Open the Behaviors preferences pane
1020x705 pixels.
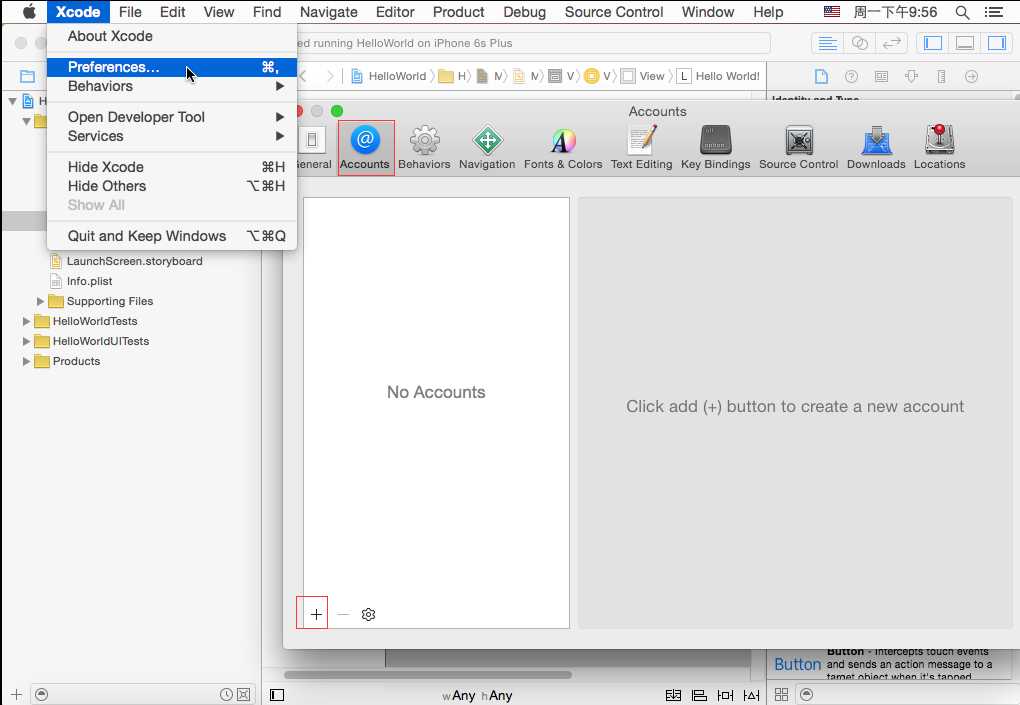[x=424, y=148]
